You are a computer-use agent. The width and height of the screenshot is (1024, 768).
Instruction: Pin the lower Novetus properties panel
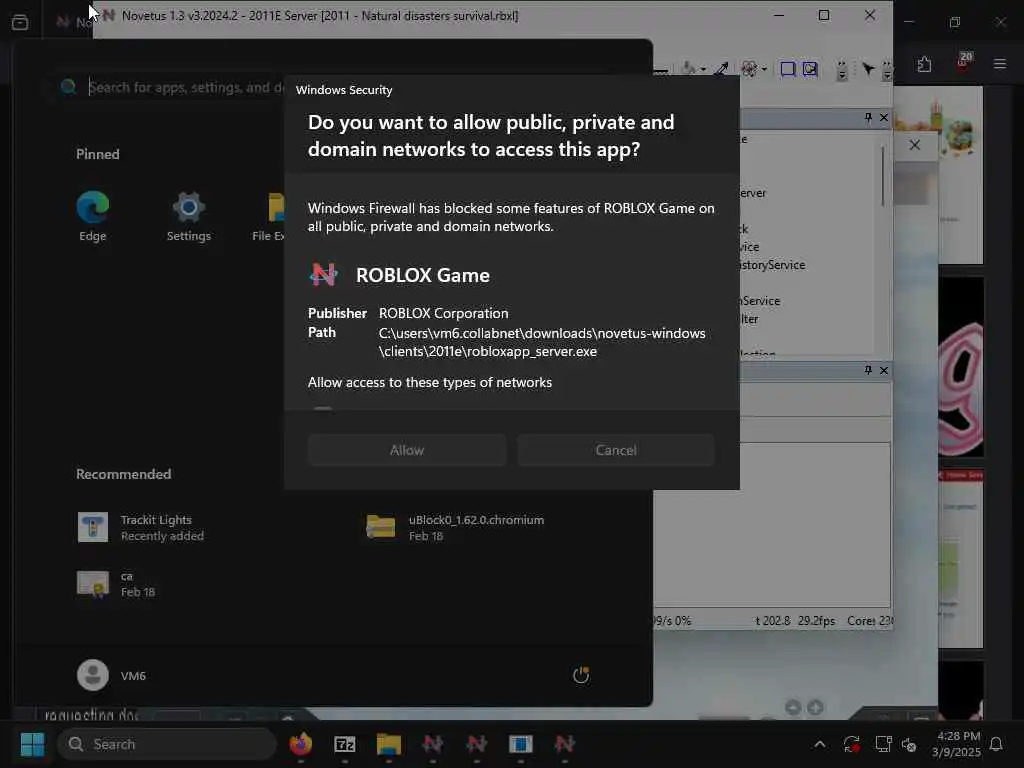coord(868,370)
